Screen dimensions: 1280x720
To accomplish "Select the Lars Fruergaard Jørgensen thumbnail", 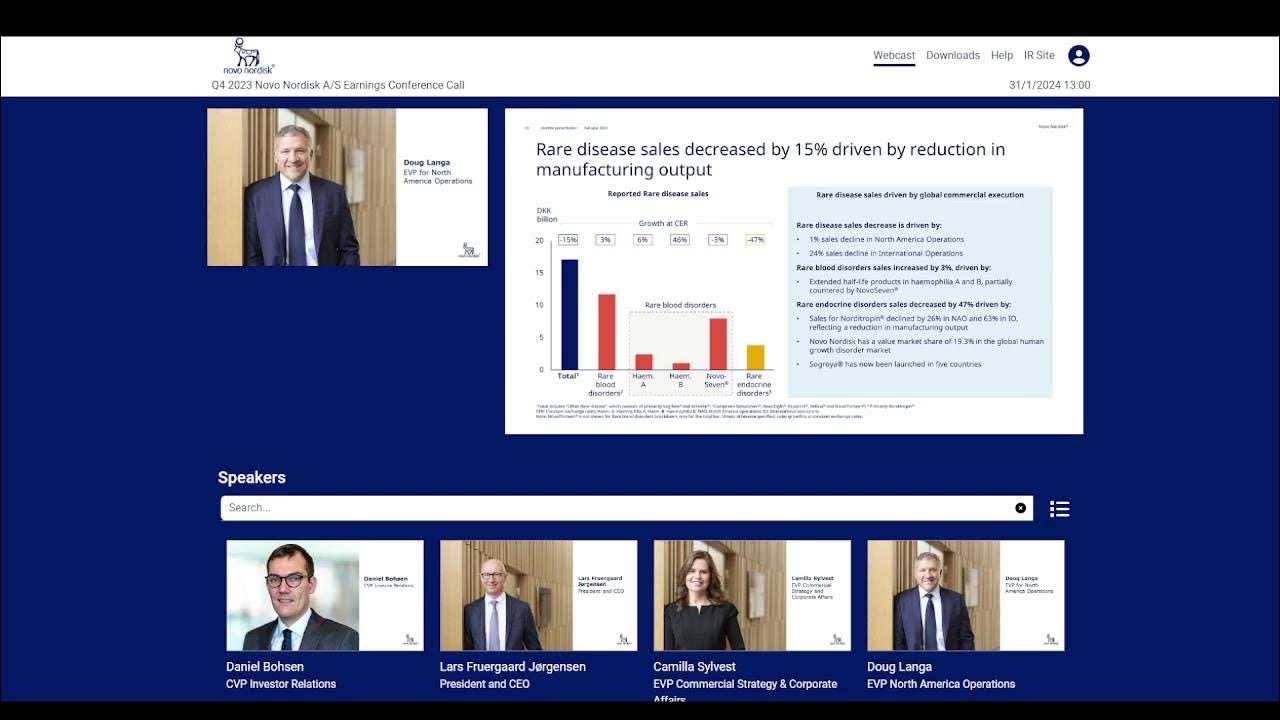I will pos(538,596).
